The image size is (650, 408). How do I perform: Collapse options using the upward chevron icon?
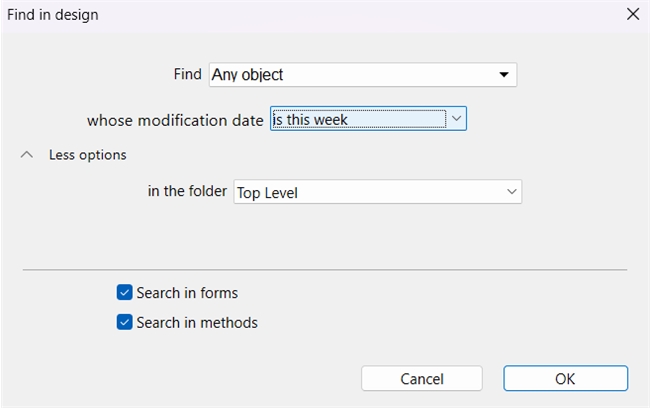(x=28, y=155)
